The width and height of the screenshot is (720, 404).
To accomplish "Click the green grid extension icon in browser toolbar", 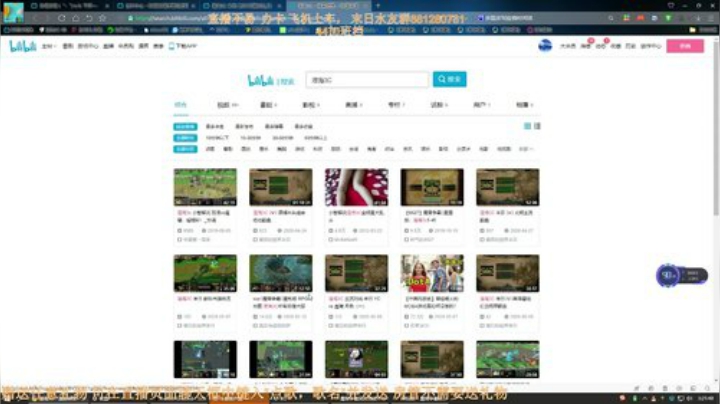I will [626, 18].
